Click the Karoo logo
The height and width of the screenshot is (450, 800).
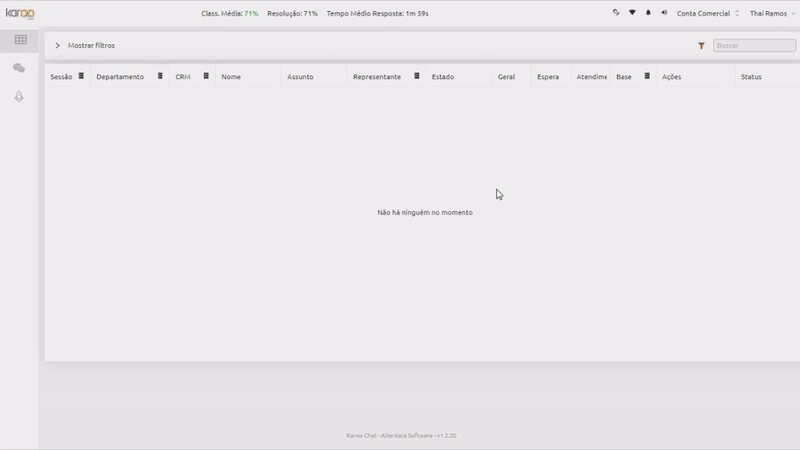19,13
